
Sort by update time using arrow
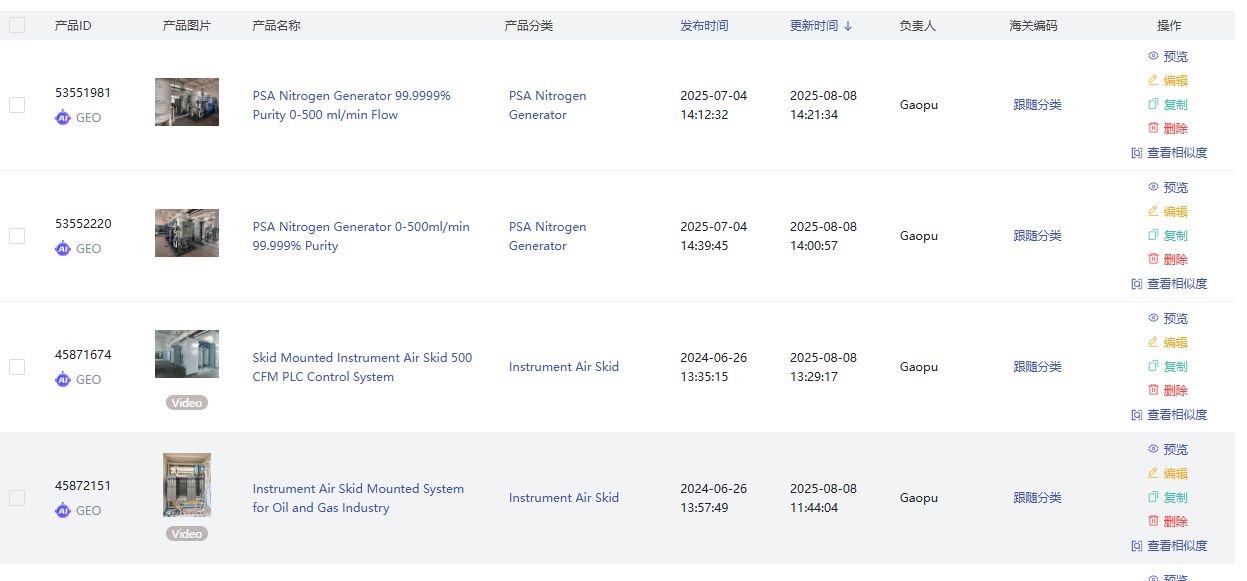click(848, 26)
